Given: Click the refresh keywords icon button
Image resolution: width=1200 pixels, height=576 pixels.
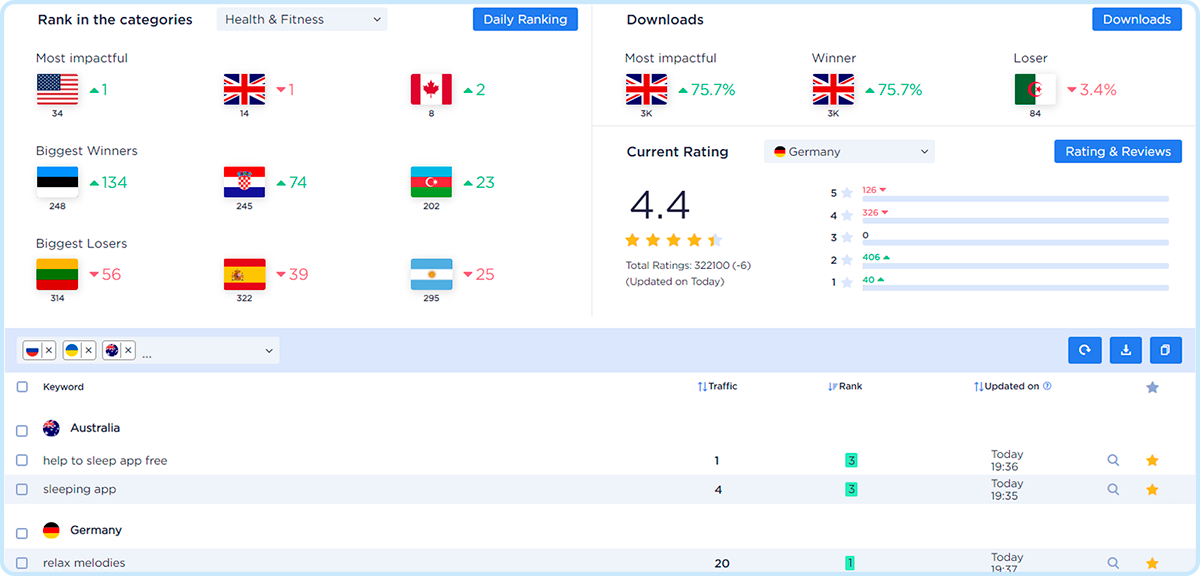Looking at the screenshot, I should click(1084, 350).
